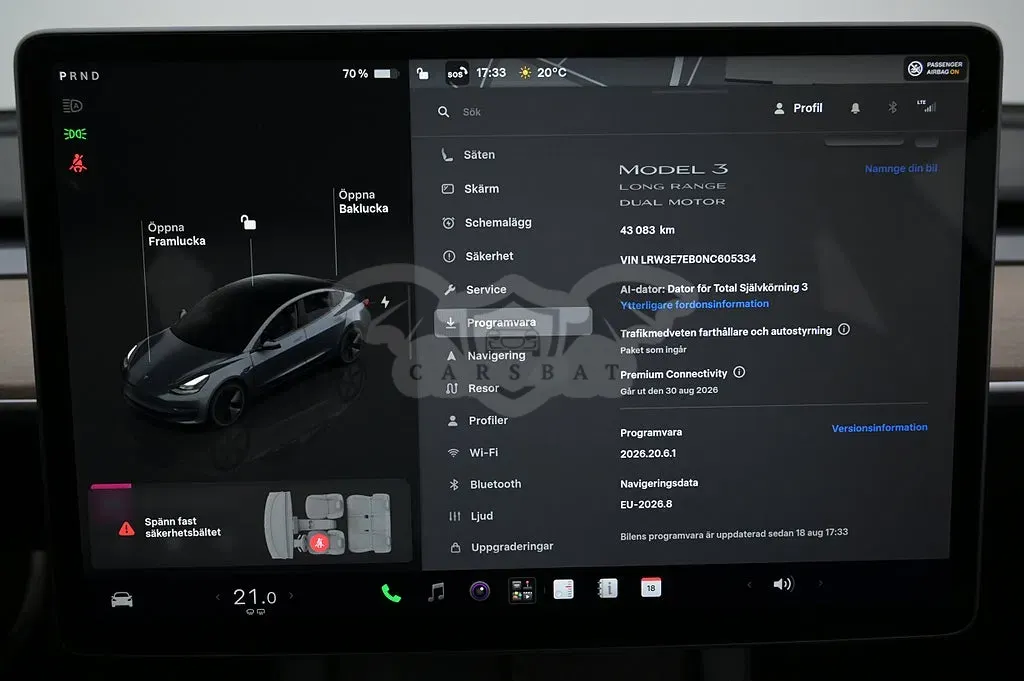
Task: Open the Calendar app showing 18
Action: click(650, 588)
